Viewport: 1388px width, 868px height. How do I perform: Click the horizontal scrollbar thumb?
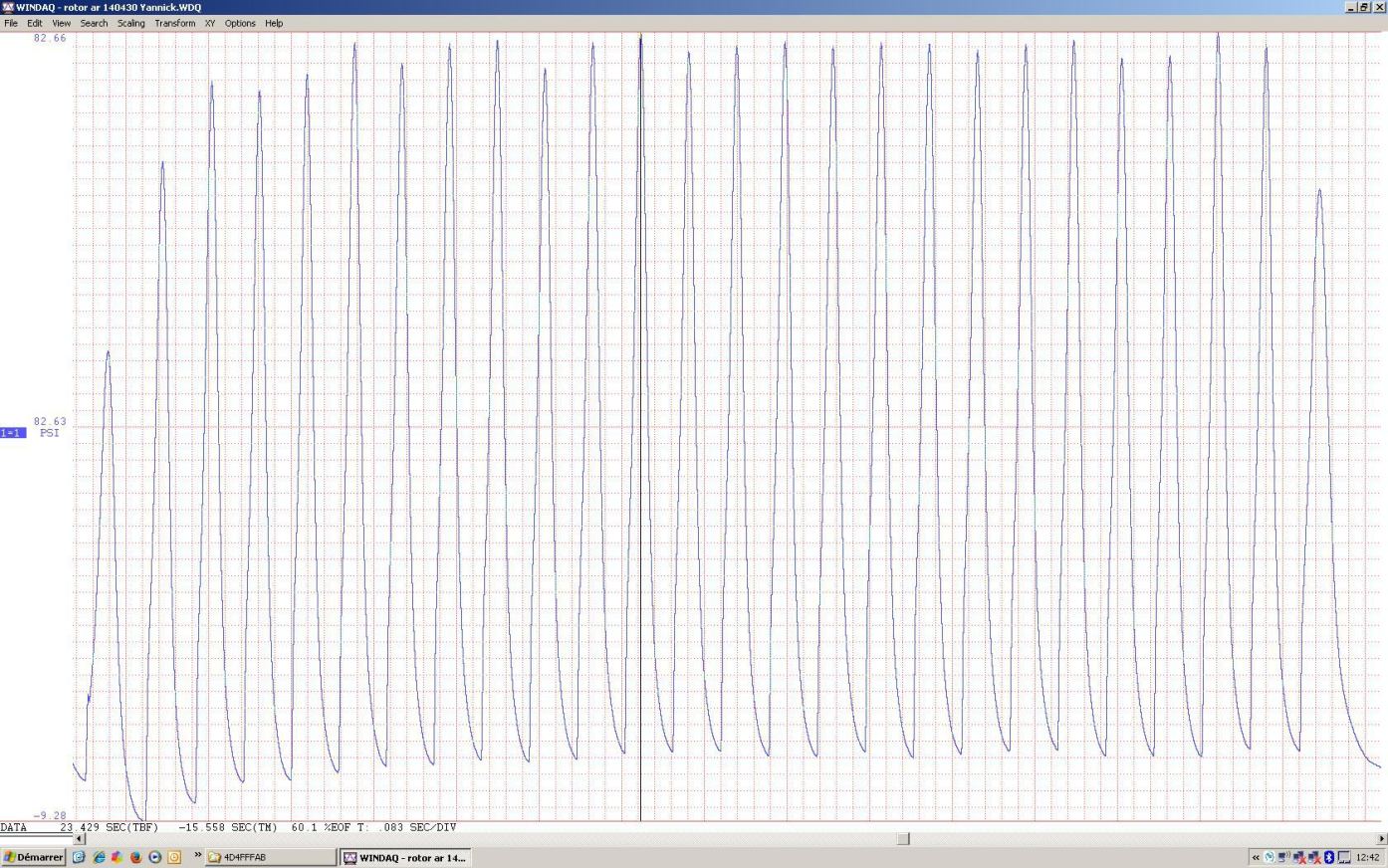pos(903,839)
